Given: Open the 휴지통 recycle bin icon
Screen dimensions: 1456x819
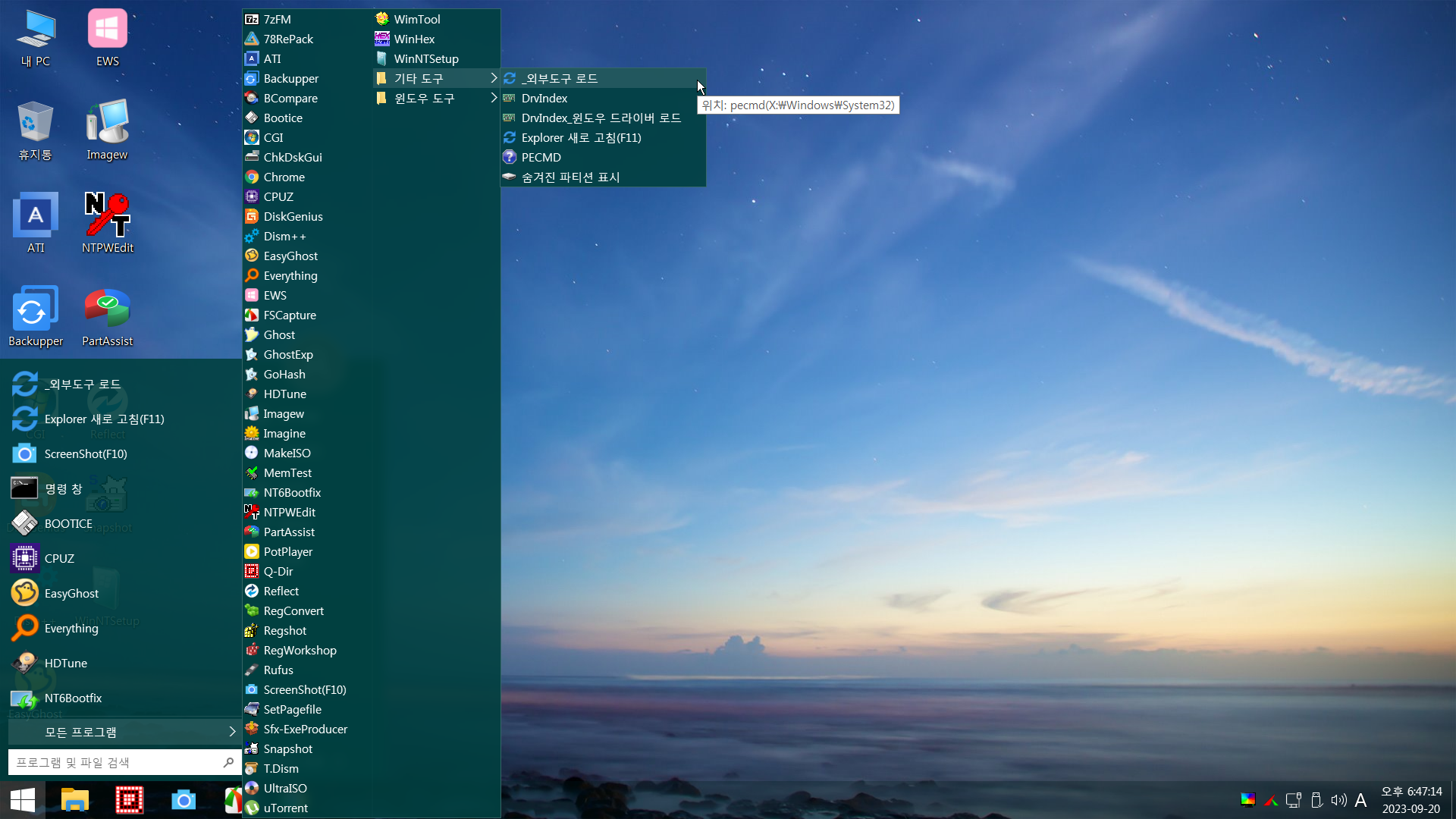Looking at the screenshot, I should pos(36,131).
